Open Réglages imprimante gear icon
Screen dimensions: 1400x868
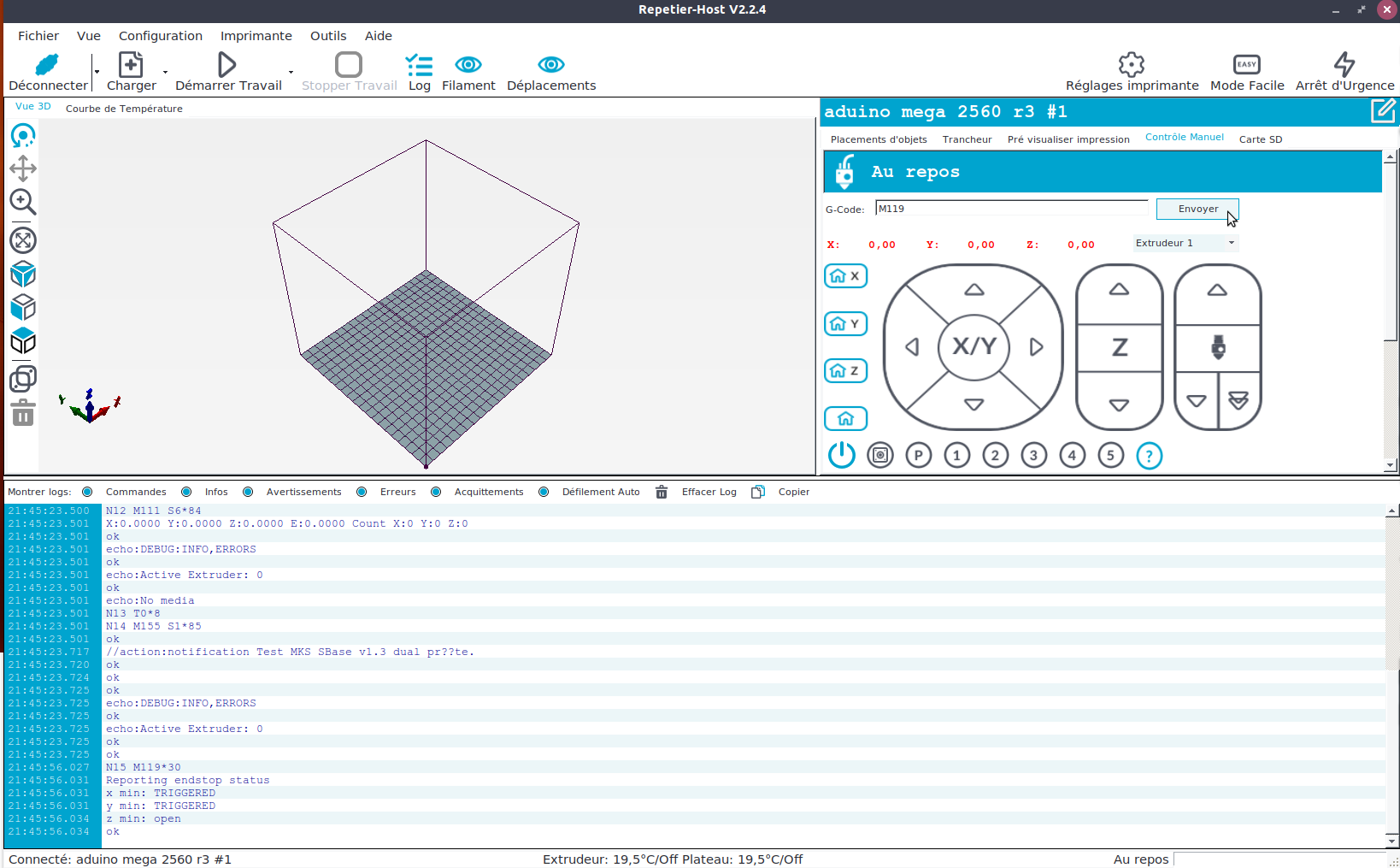(x=1131, y=65)
